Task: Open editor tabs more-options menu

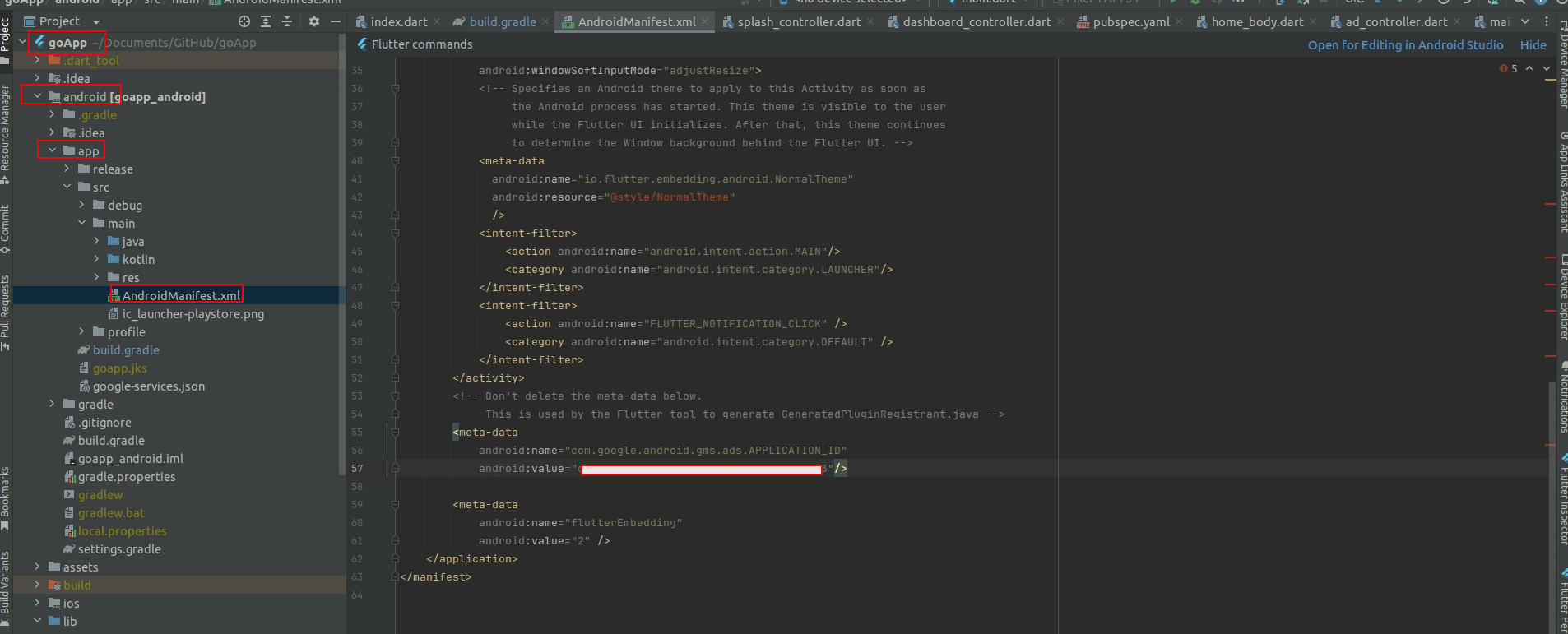Action: point(1547,22)
